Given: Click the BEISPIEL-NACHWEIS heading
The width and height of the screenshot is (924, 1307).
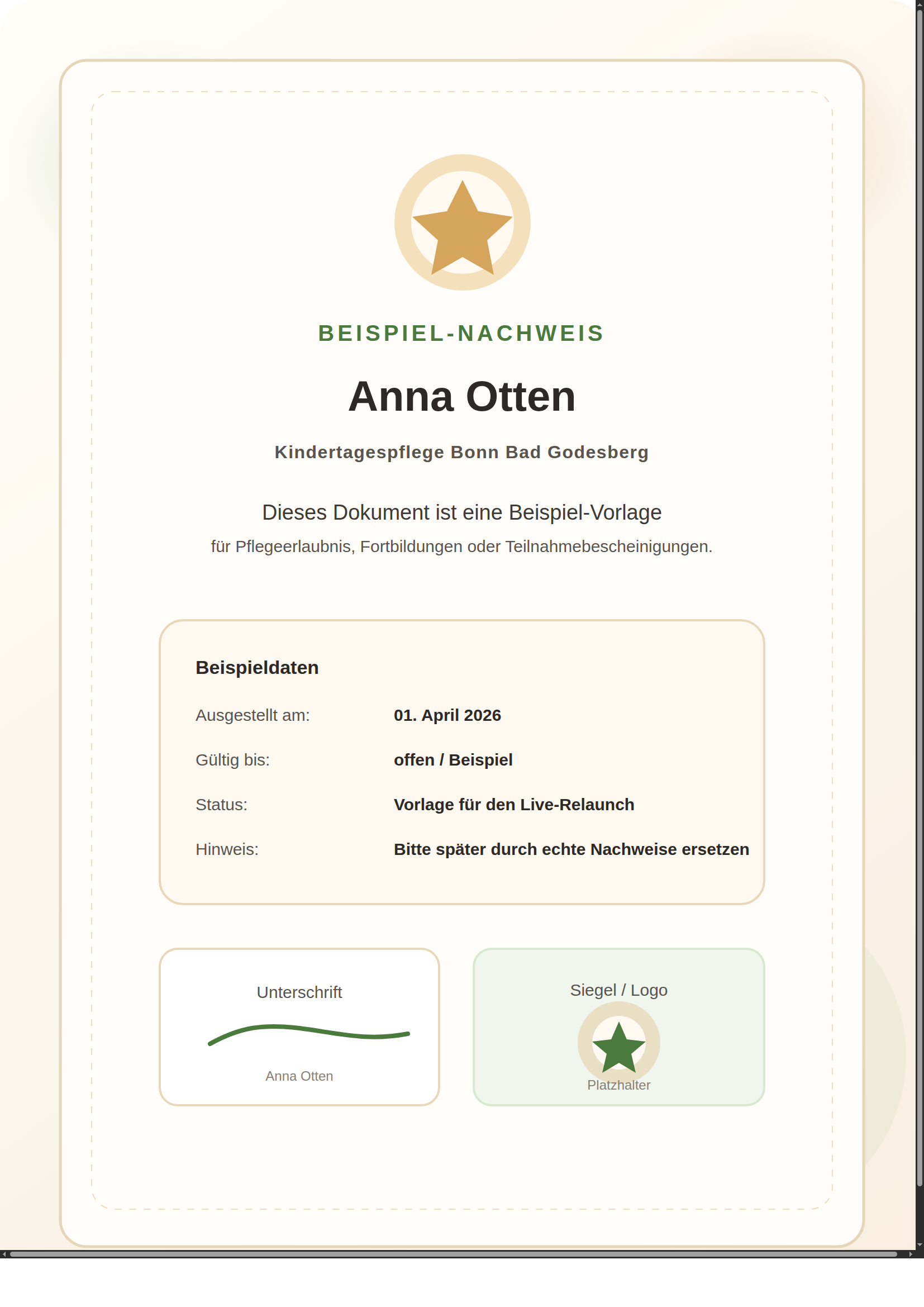Looking at the screenshot, I should [461, 333].
